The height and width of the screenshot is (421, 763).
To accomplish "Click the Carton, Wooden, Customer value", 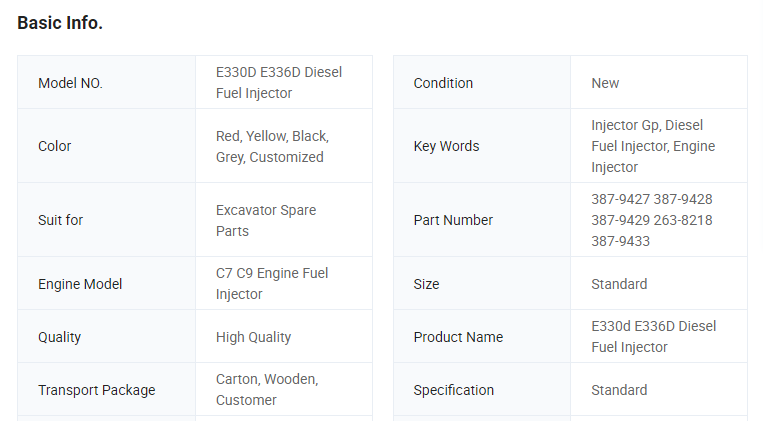I will pos(266,390).
